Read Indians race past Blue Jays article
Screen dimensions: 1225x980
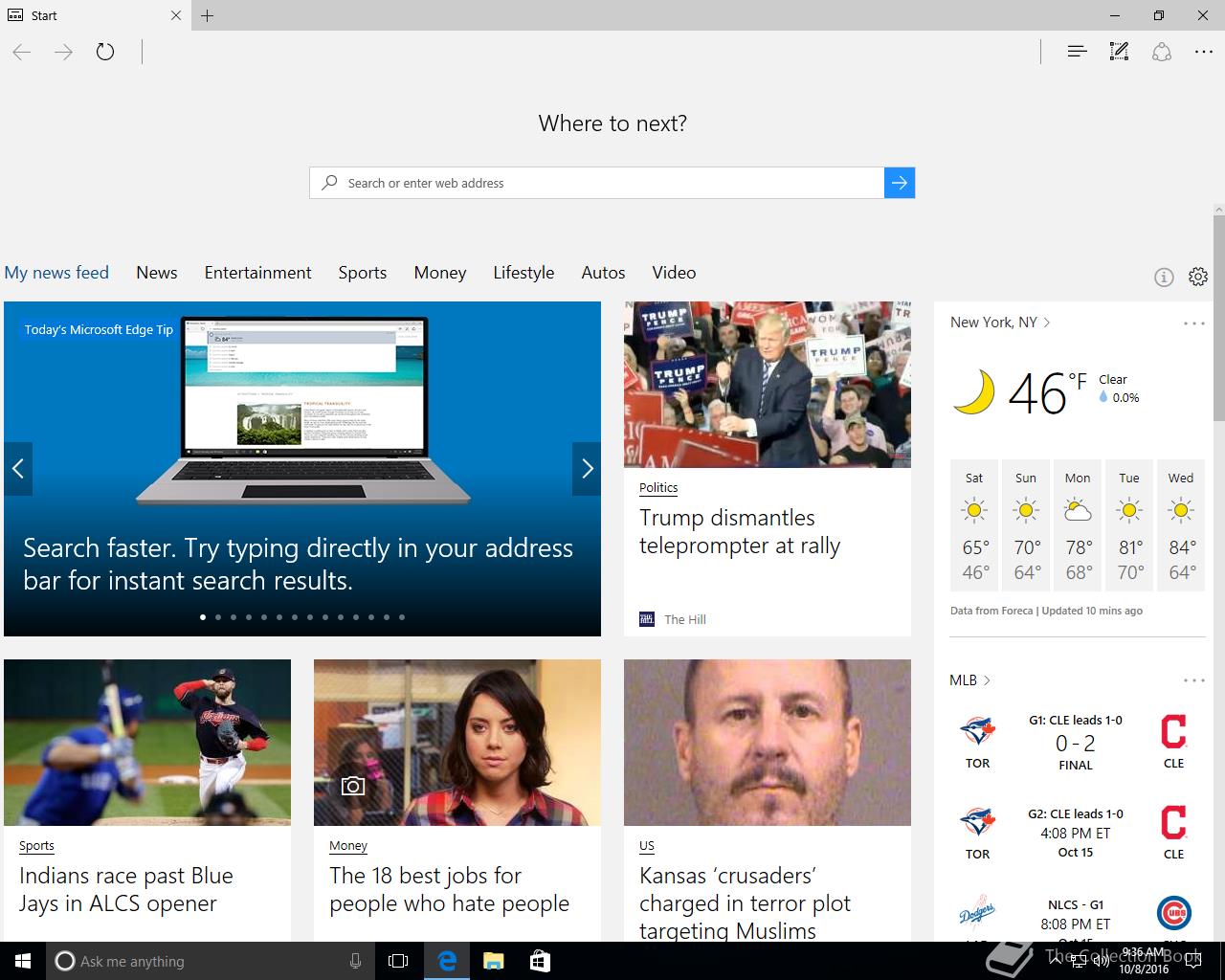(x=126, y=889)
